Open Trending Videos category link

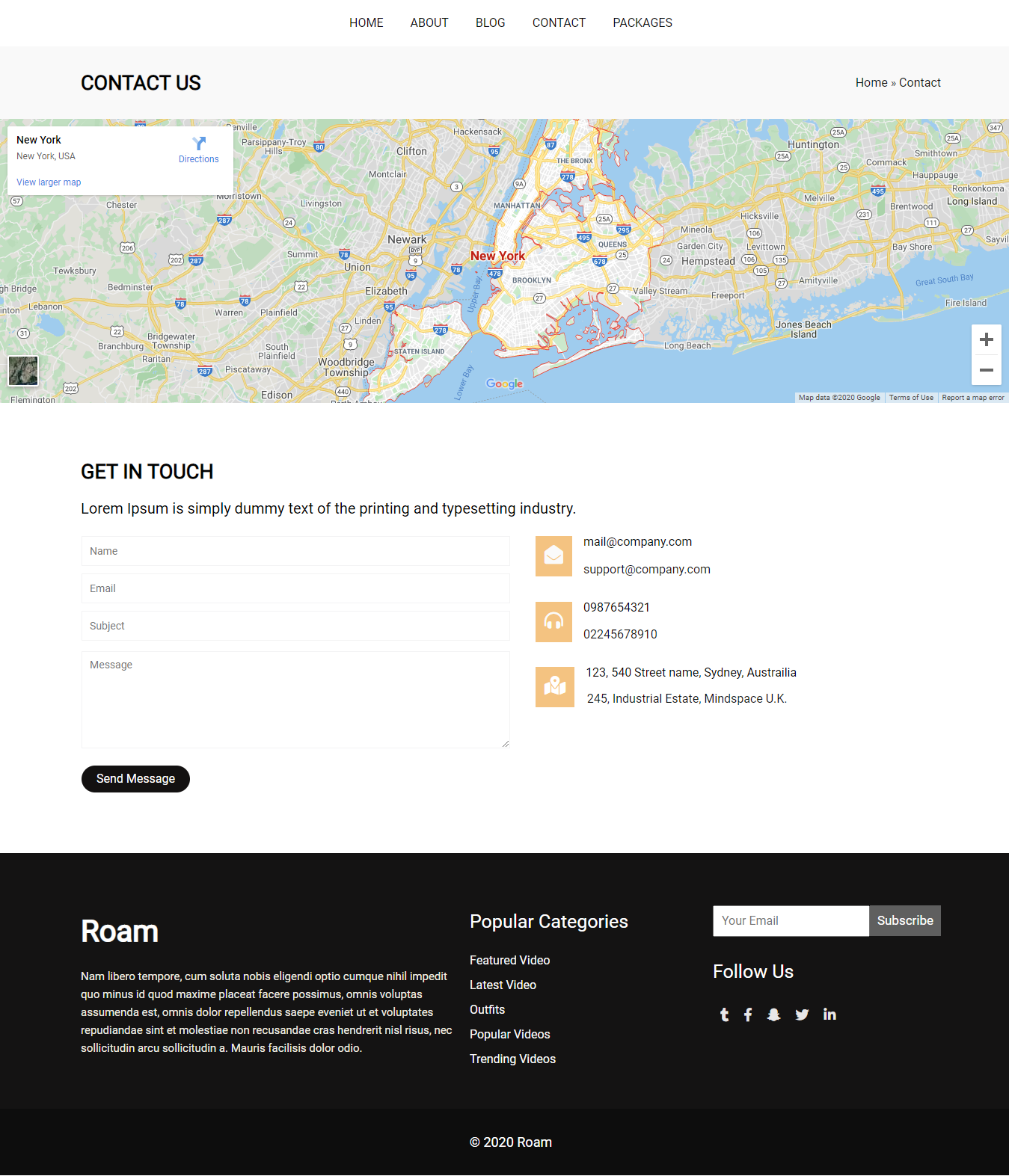[x=512, y=1059]
